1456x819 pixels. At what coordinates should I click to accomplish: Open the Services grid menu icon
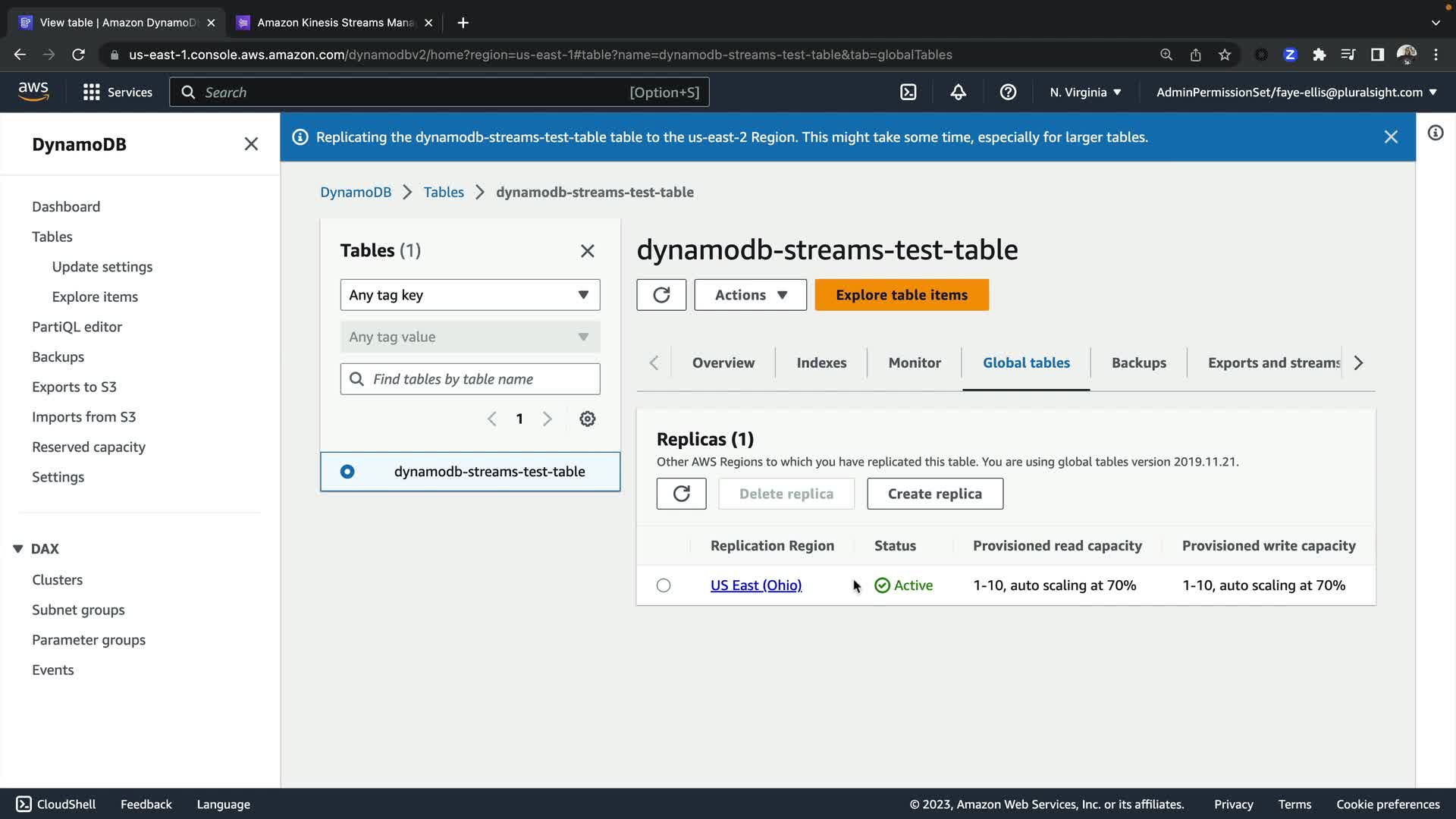92,92
